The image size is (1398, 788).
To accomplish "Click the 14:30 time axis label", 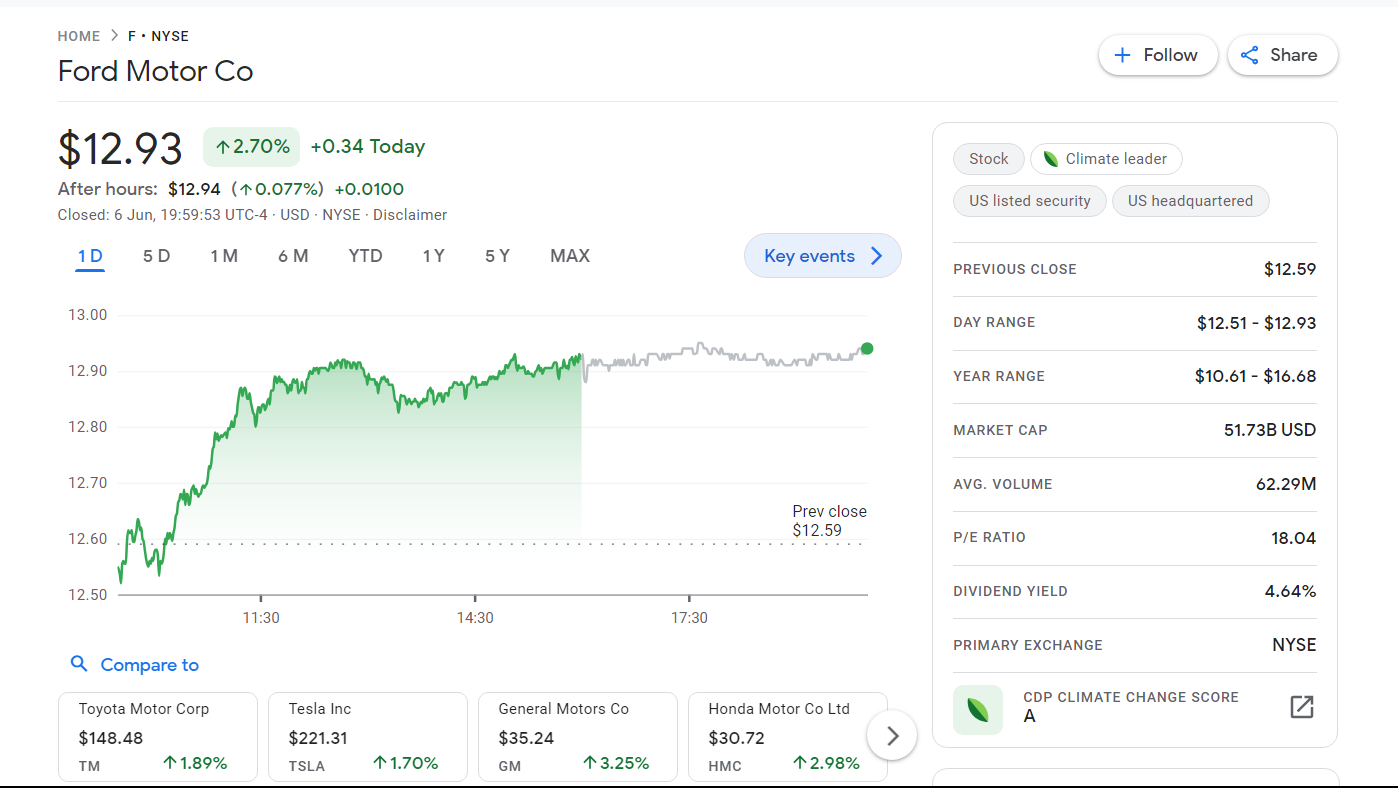I will (475, 618).
